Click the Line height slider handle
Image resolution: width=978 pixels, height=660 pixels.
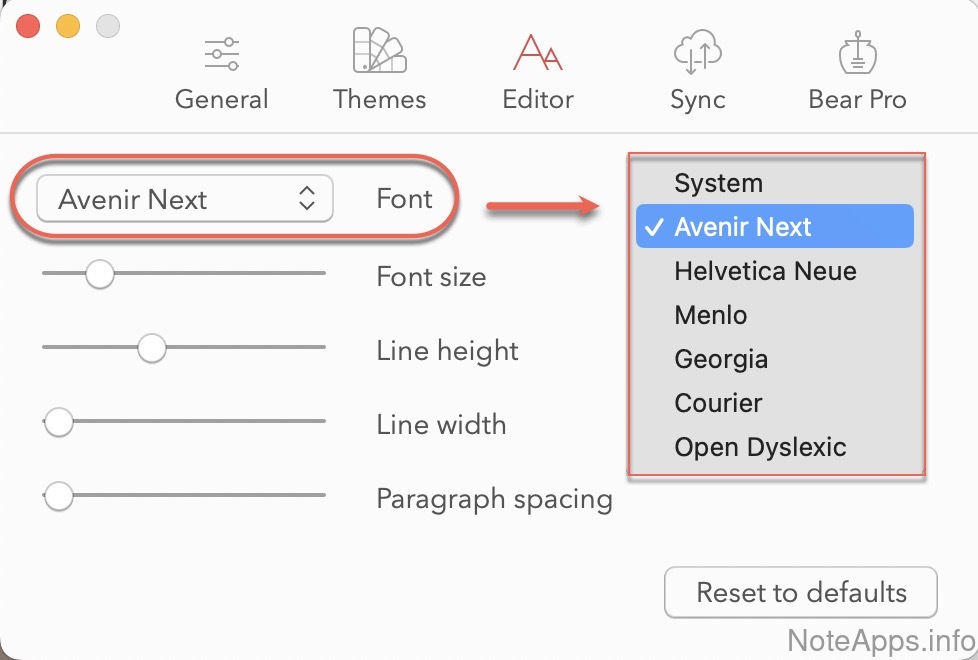[152, 348]
